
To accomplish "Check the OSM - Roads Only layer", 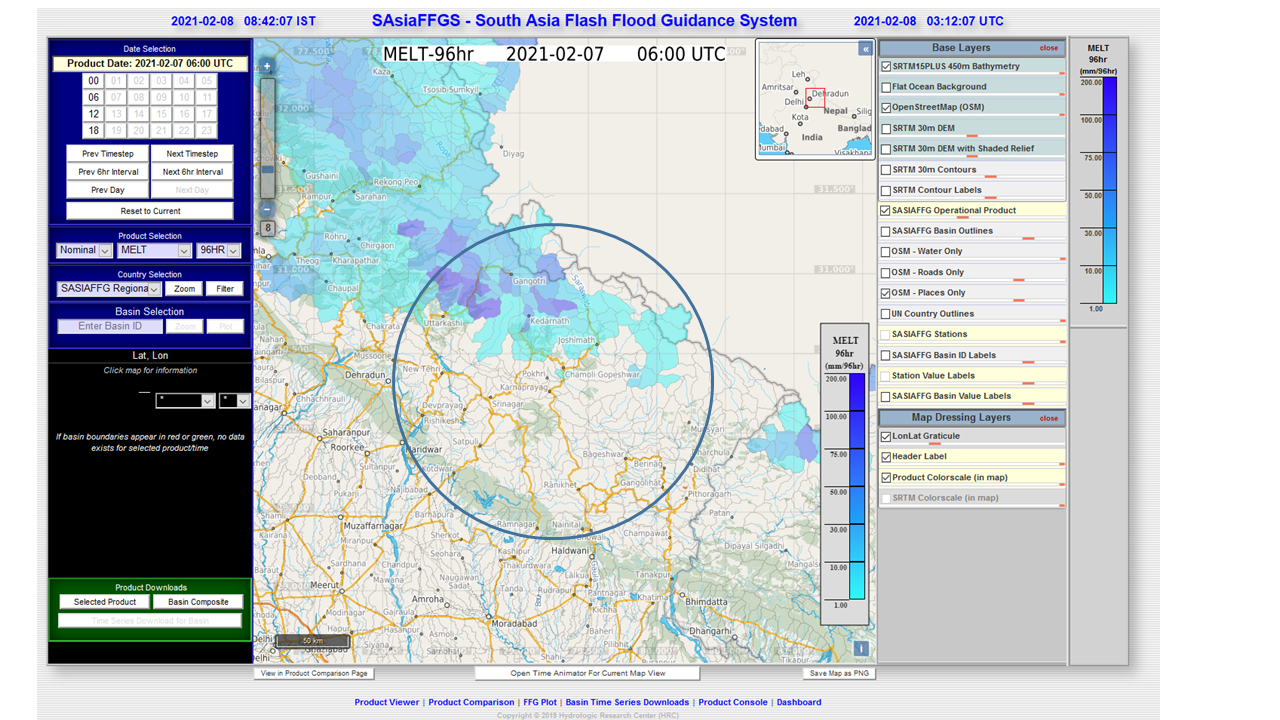I will coord(888,271).
